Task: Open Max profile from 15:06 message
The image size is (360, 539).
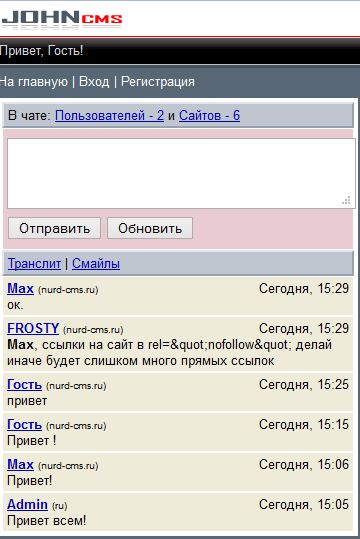Action: (x=21, y=464)
